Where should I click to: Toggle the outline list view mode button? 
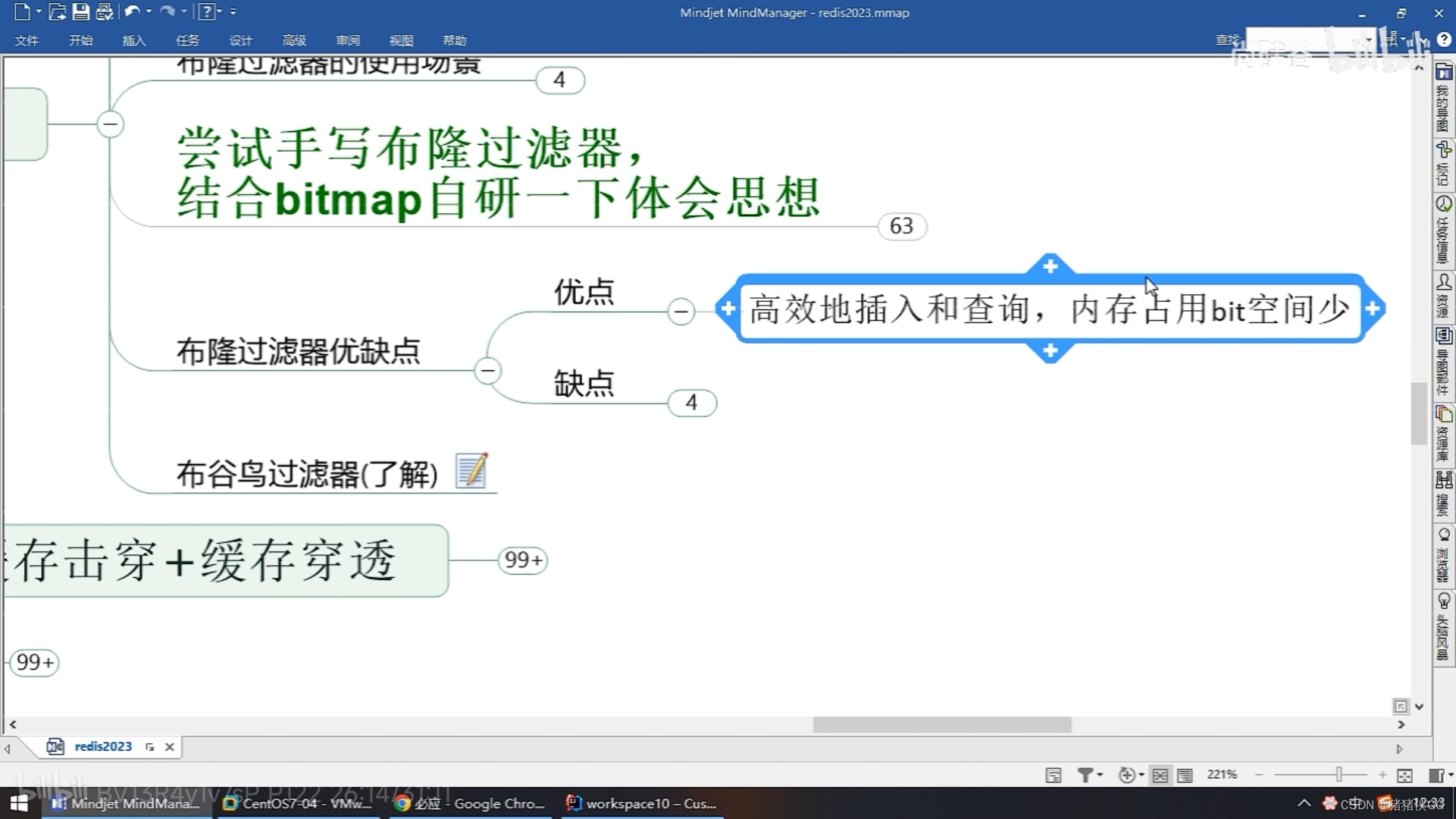click(x=1185, y=774)
